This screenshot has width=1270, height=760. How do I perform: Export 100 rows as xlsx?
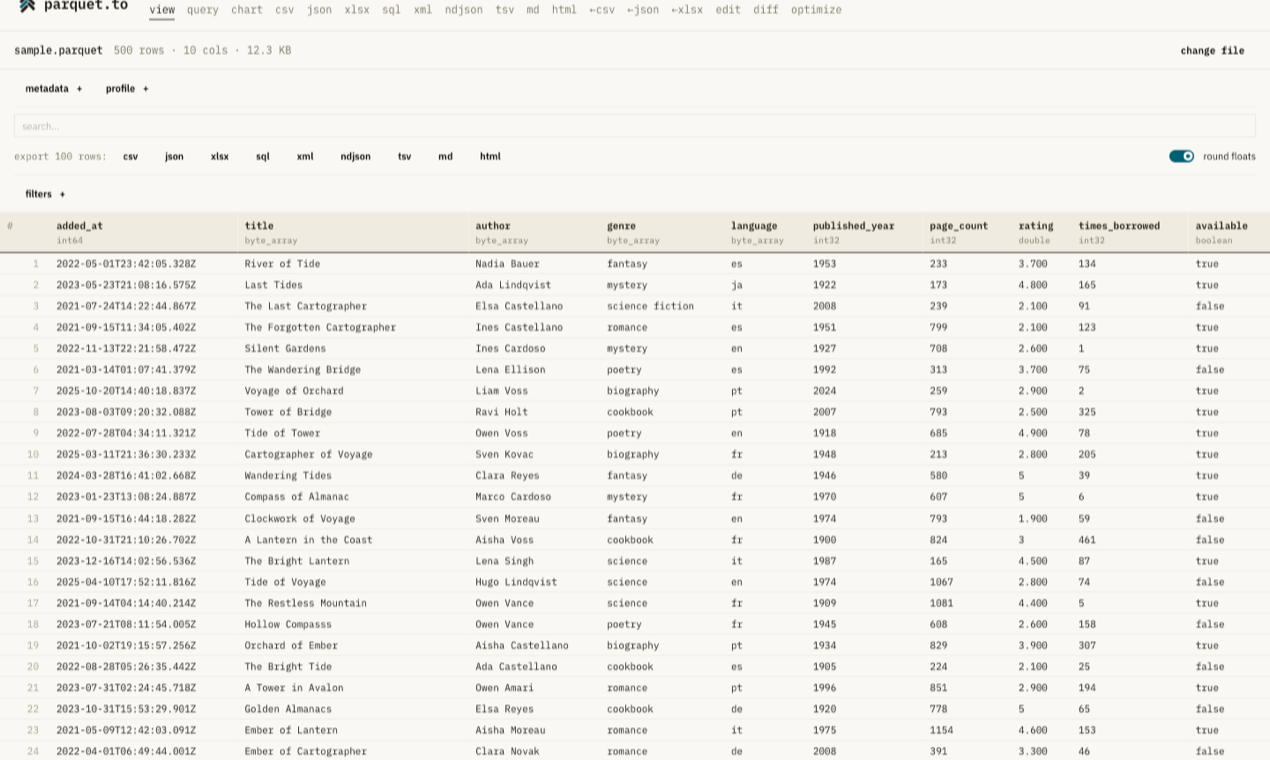point(220,157)
